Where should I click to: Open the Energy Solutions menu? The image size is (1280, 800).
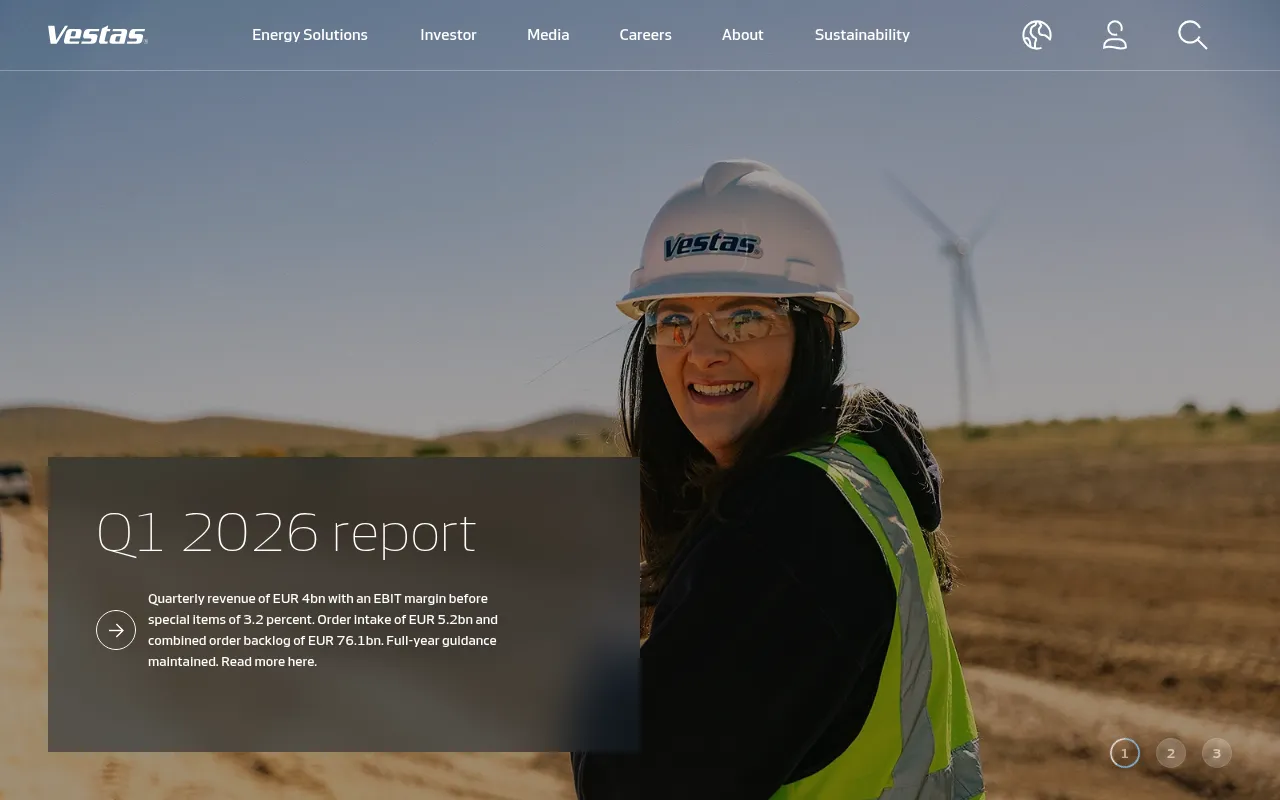(310, 35)
